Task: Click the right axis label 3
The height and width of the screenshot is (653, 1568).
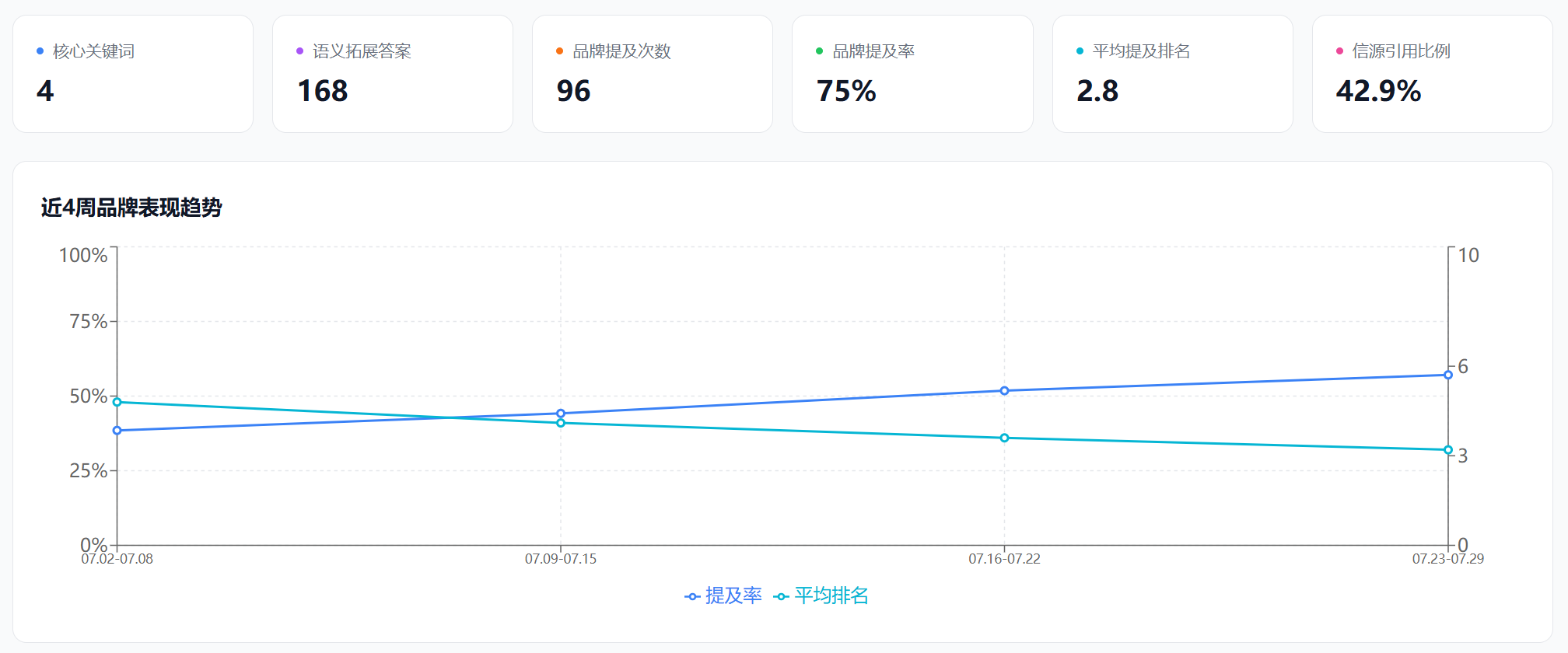Action: pyautogui.click(x=1463, y=456)
